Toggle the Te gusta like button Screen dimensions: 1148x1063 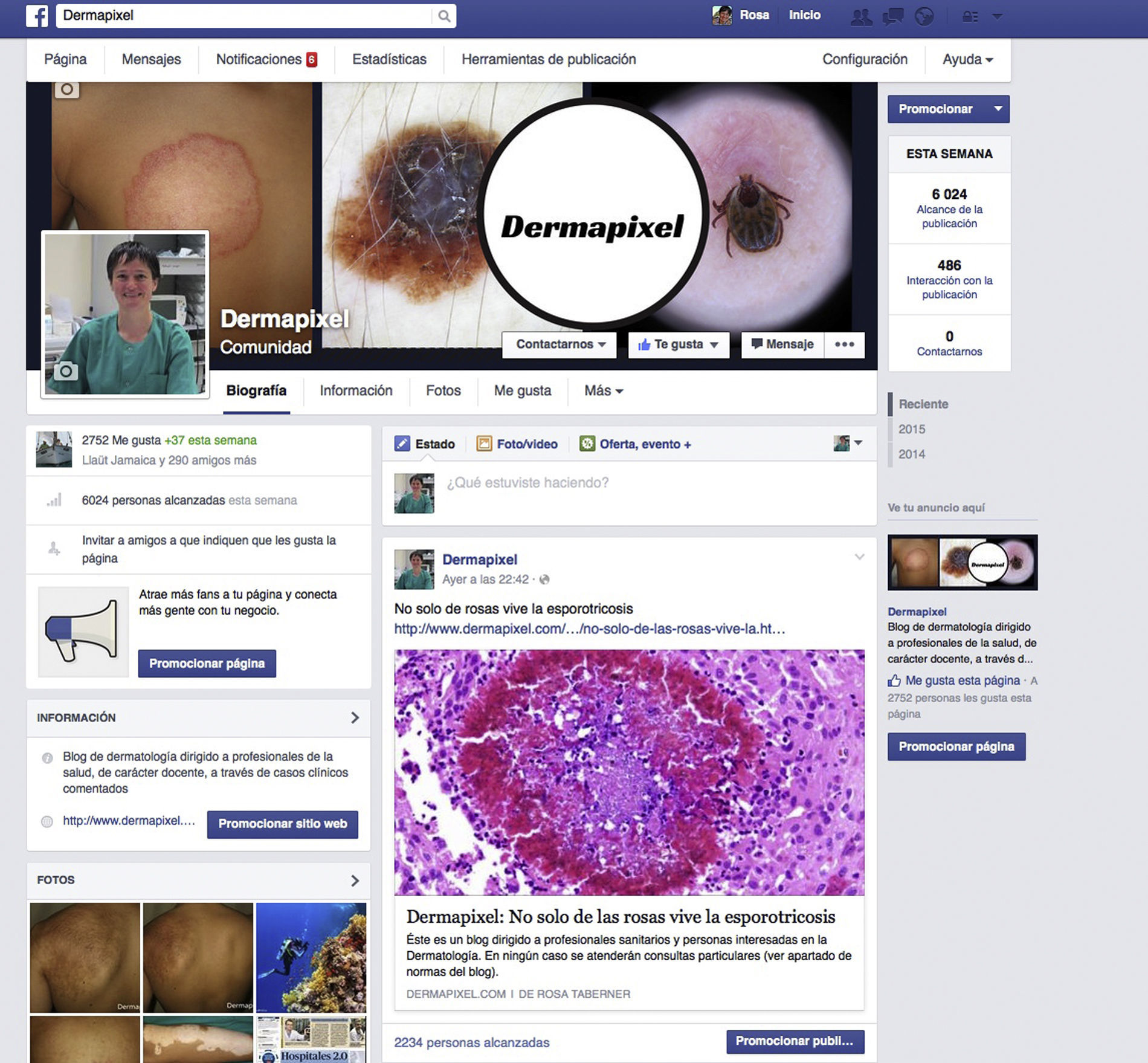tap(678, 344)
